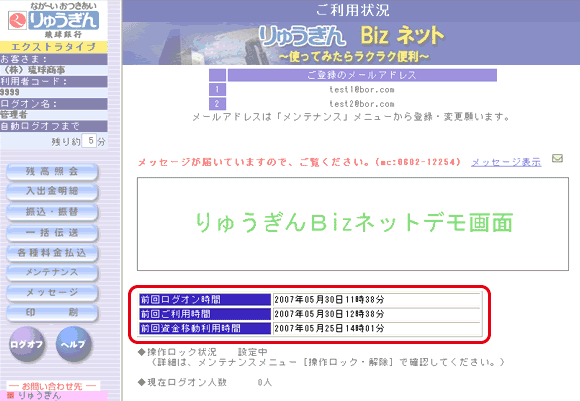Open the メッセージ menu button
This screenshot has width=580, height=401.
(52, 293)
